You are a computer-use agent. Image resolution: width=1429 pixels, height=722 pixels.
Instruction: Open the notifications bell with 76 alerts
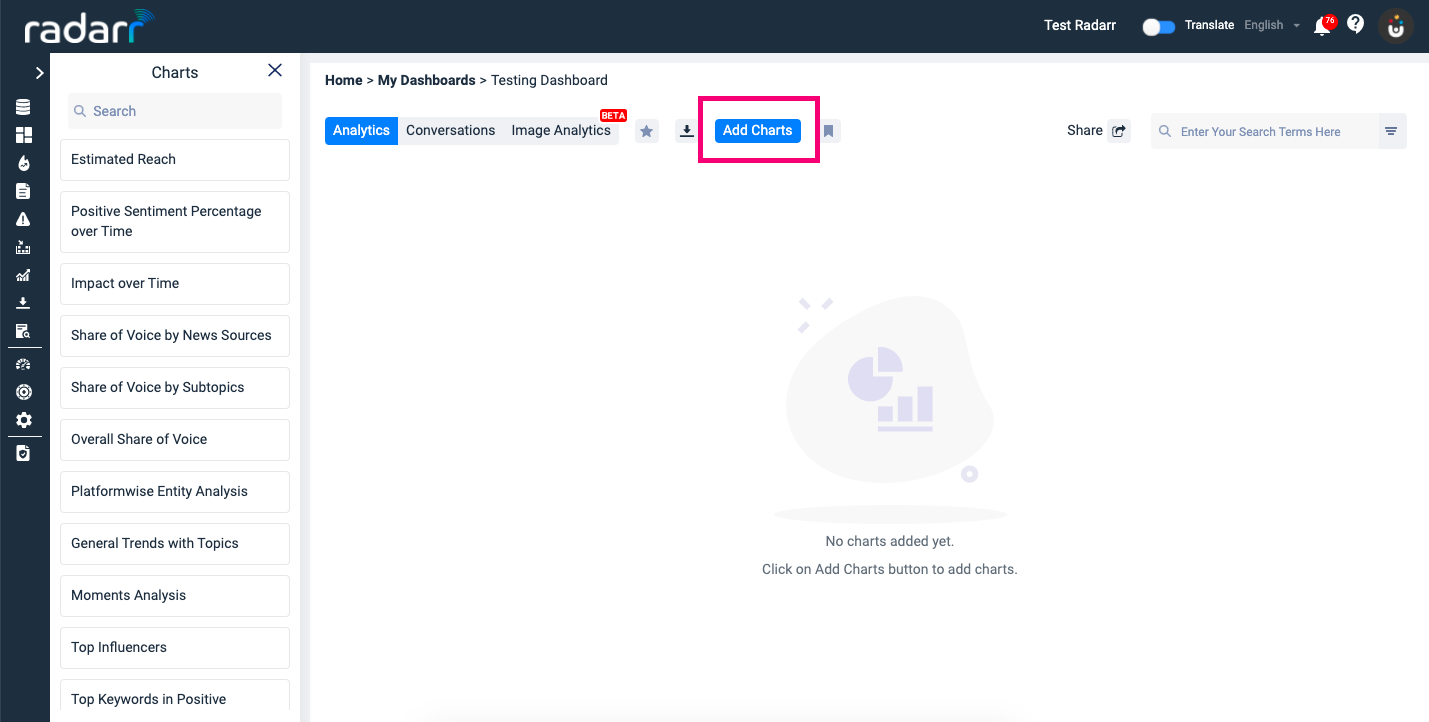(1321, 25)
